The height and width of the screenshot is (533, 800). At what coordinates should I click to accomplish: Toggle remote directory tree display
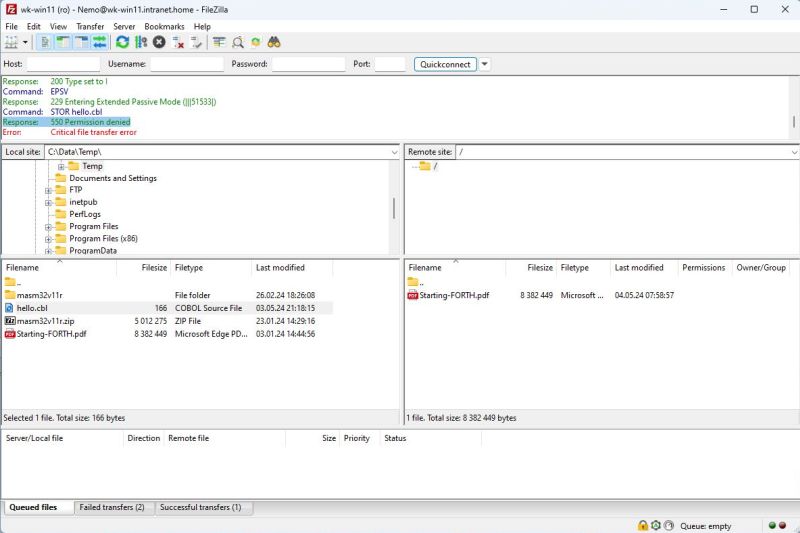(x=82, y=42)
